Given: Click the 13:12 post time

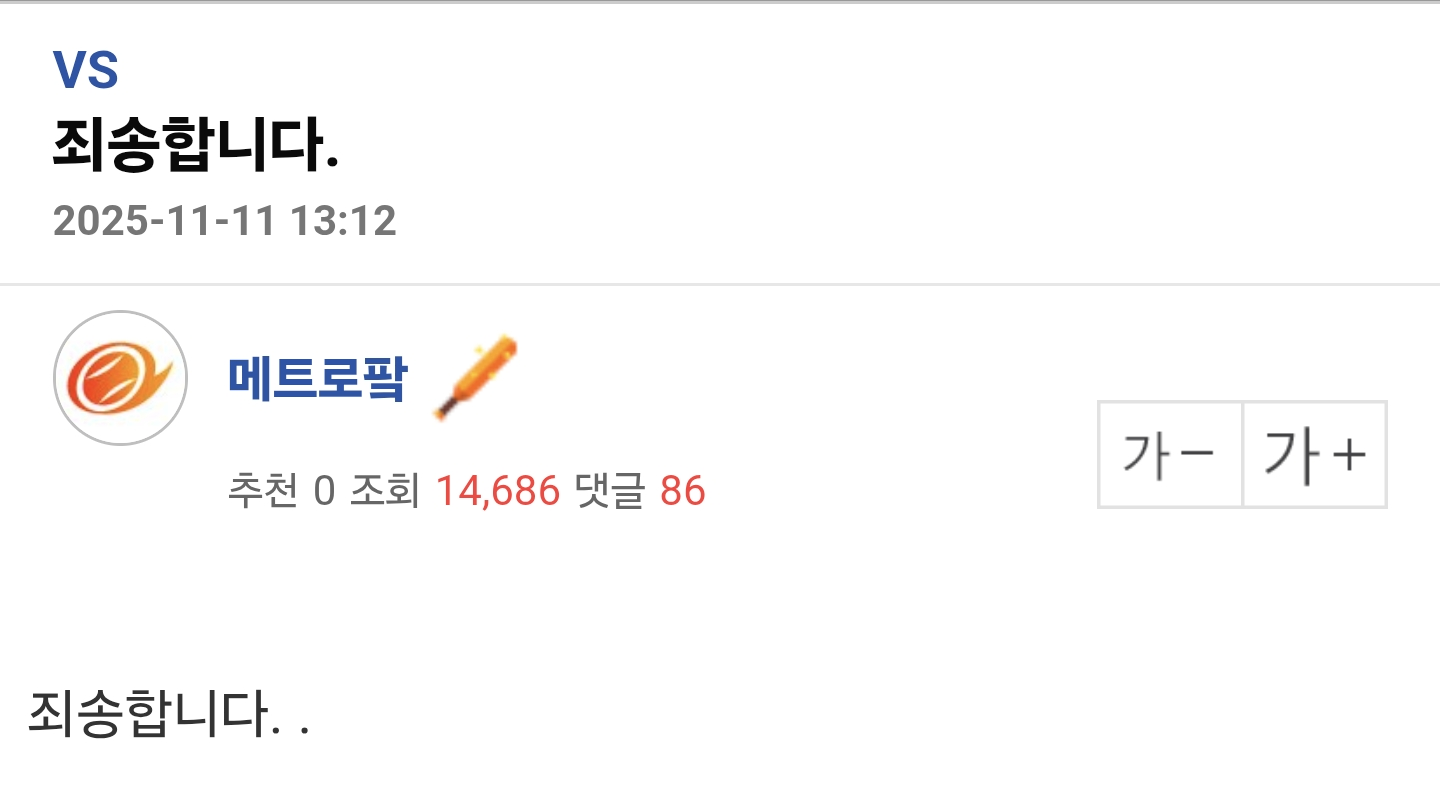Looking at the screenshot, I should point(343,221).
